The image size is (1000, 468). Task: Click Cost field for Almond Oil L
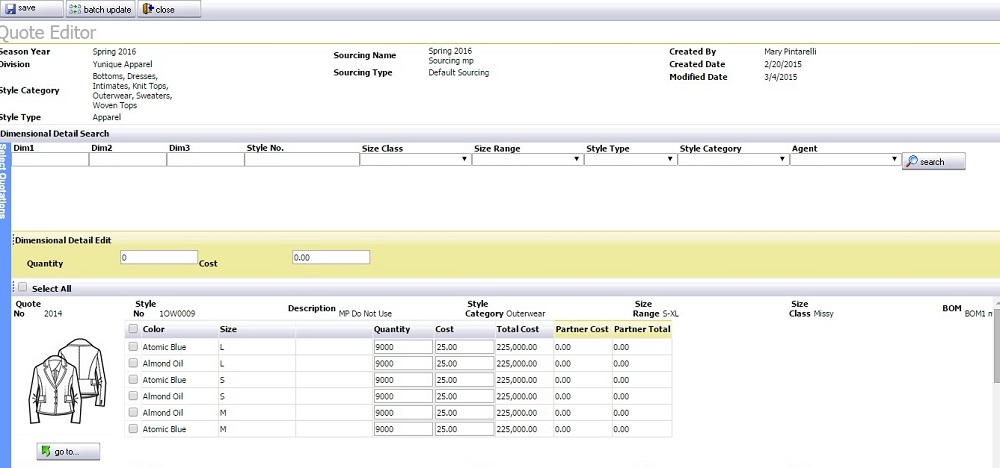[464, 363]
